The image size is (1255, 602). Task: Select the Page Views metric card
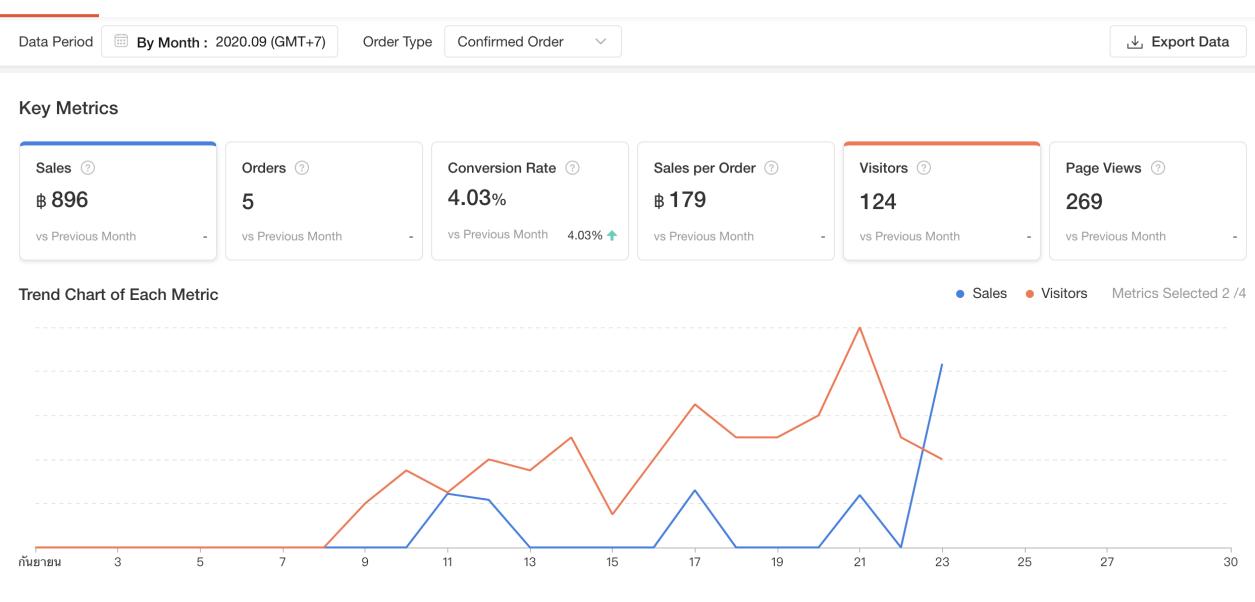[1148, 202]
